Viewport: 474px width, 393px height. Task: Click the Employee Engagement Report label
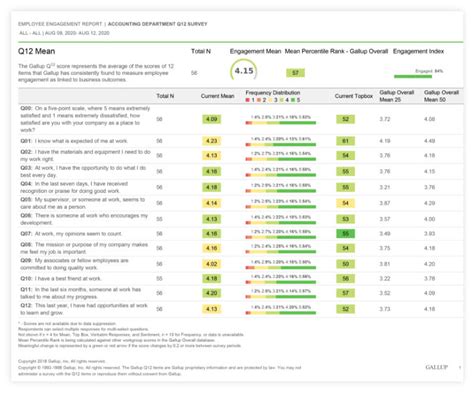[60, 24]
